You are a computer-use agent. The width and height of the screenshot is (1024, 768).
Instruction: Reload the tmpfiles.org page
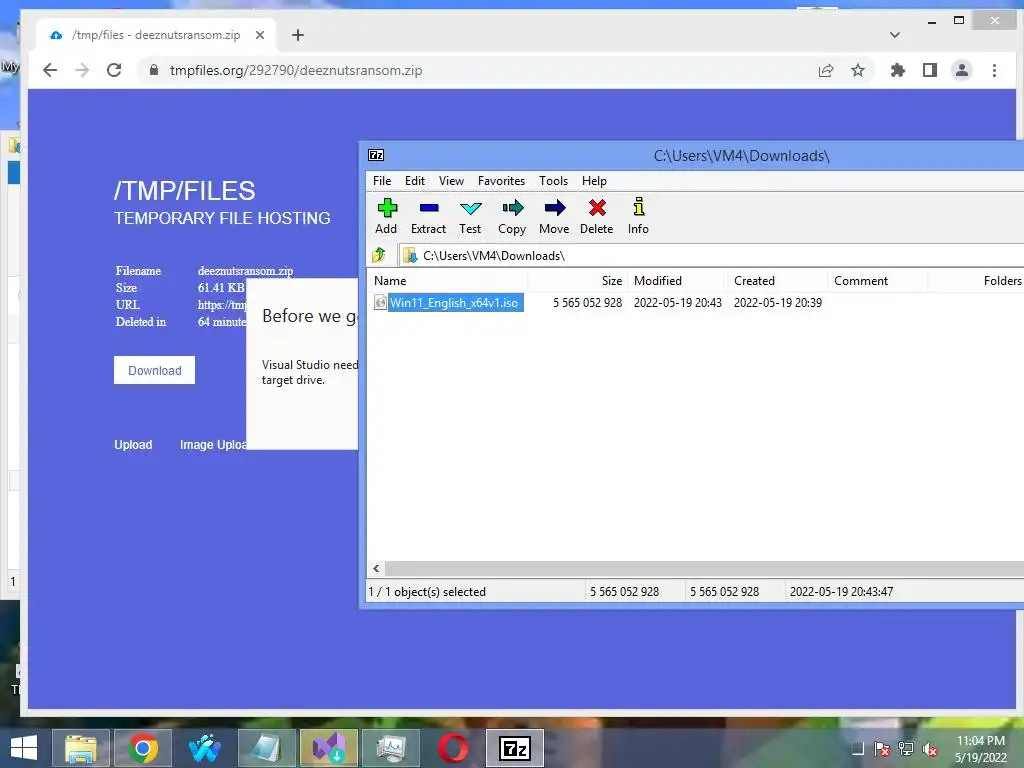click(x=114, y=71)
